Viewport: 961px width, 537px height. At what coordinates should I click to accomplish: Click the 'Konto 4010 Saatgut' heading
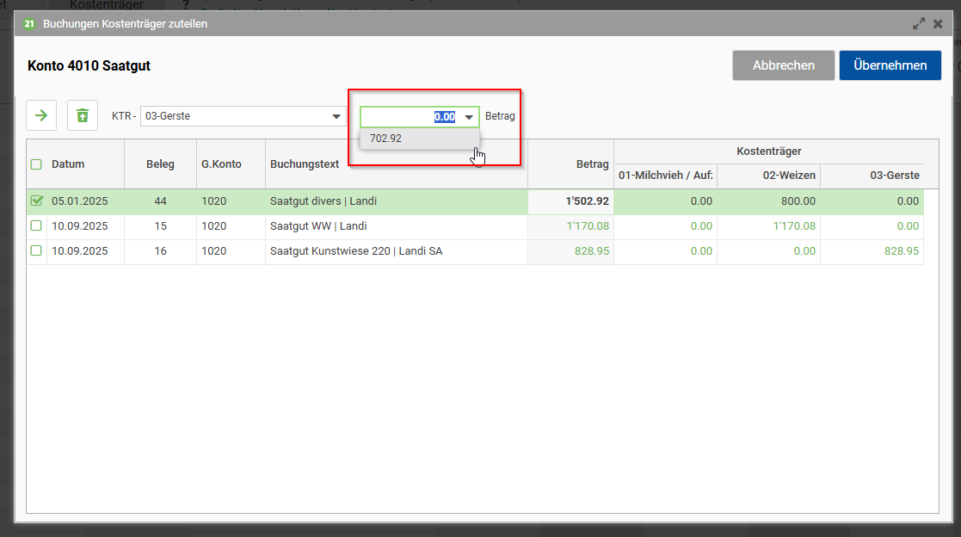point(89,66)
